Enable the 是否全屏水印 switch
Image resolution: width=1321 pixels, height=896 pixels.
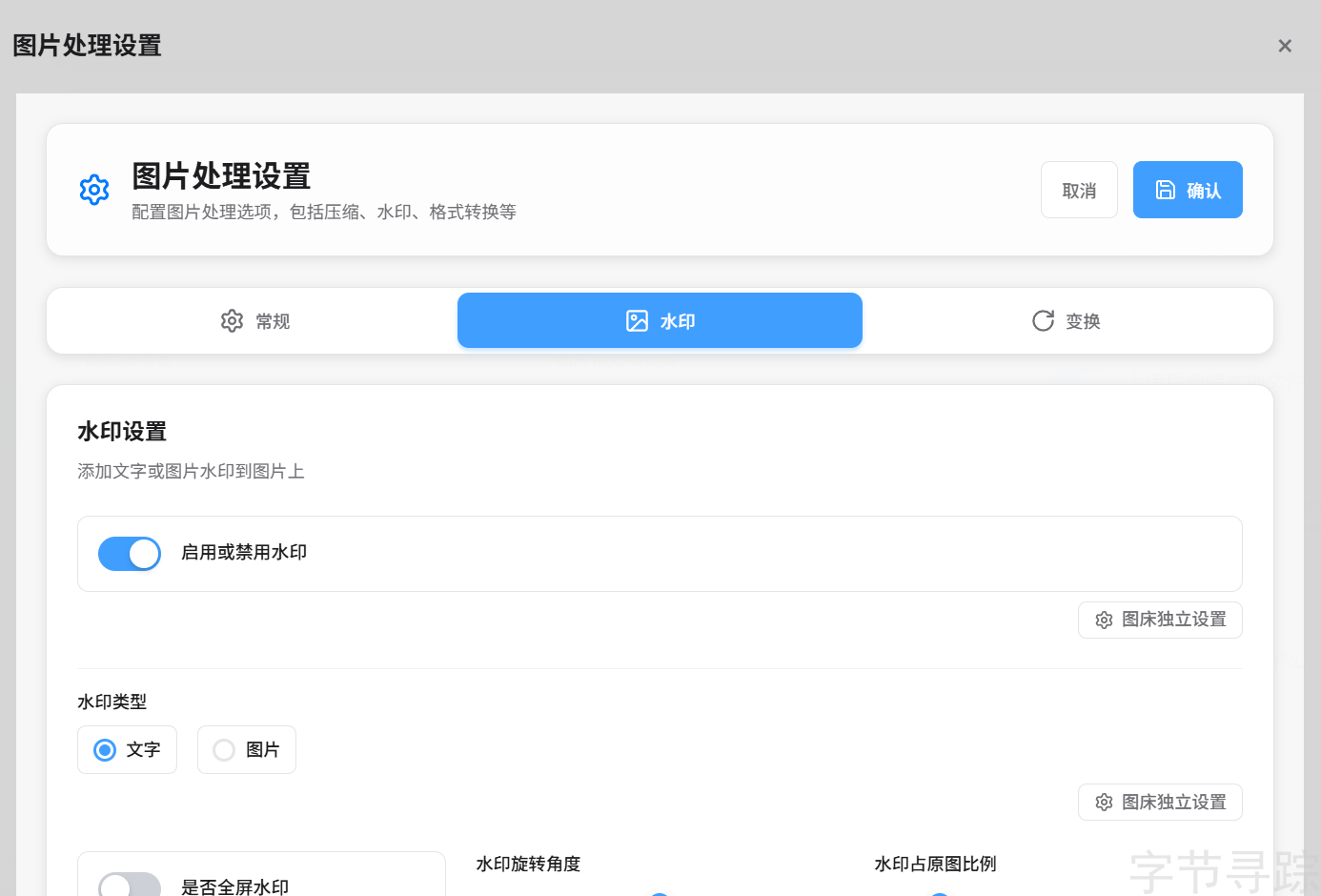130,886
